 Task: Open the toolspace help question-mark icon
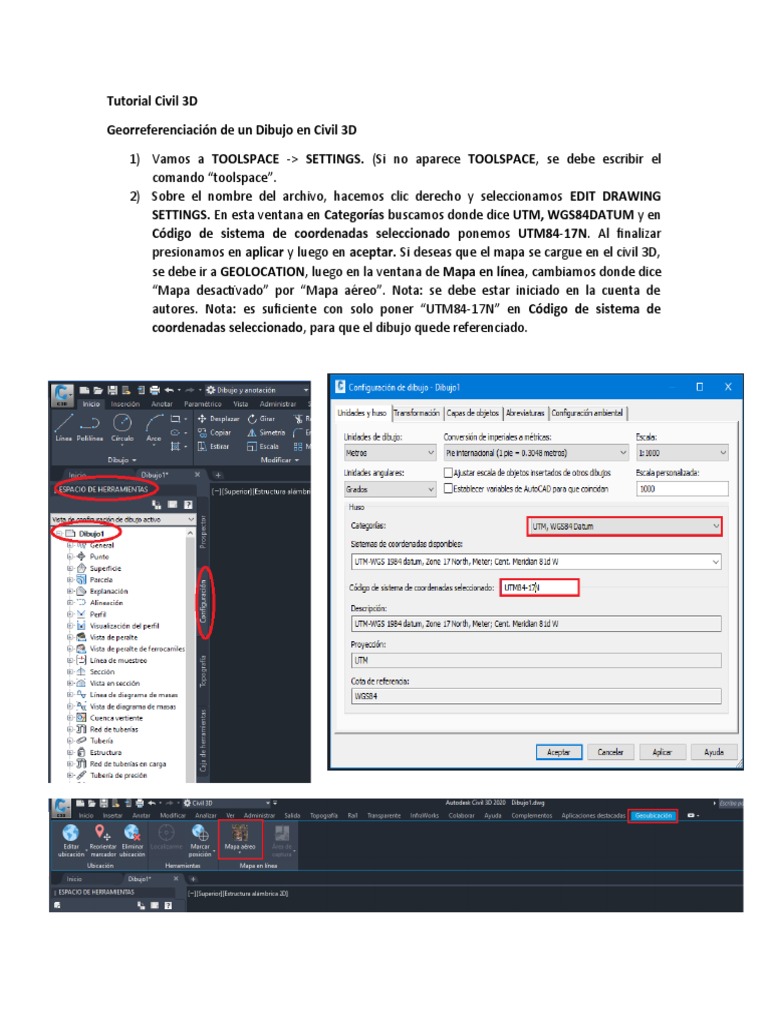point(188,504)
